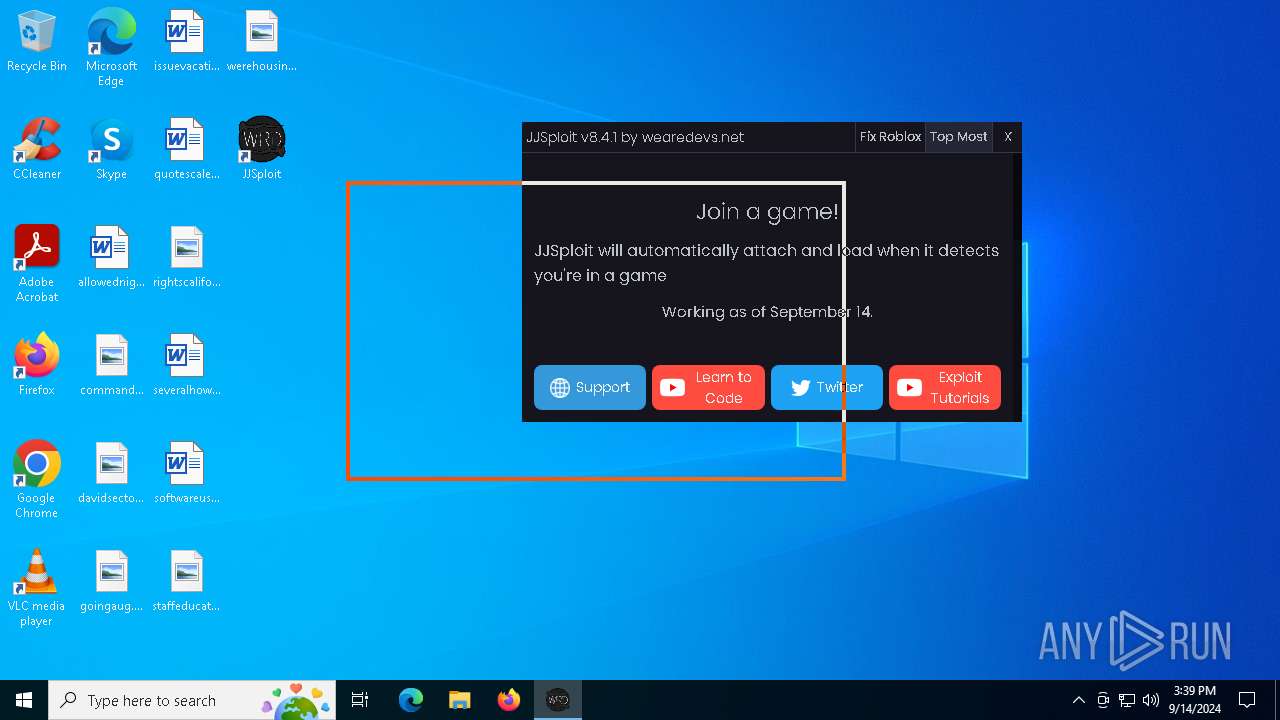This screenshot has width=1280, height=720.
Task: Open the volume control in the tray
Action: (1151, 700)
